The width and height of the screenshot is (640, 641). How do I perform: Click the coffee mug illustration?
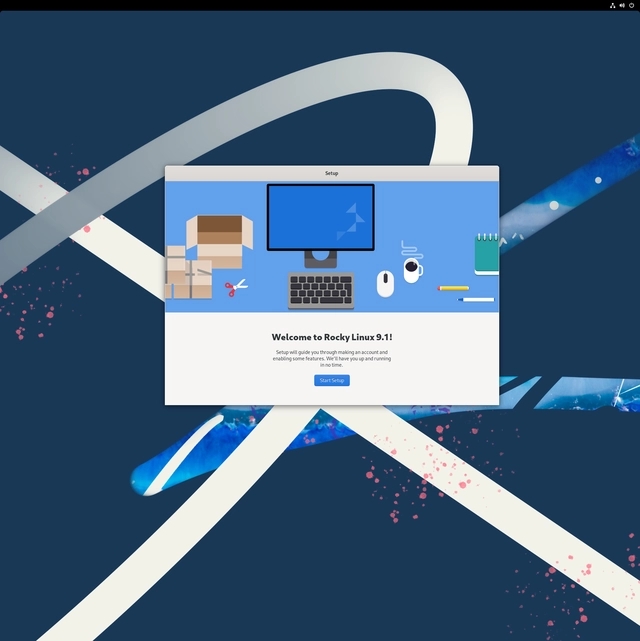point(412,270)
